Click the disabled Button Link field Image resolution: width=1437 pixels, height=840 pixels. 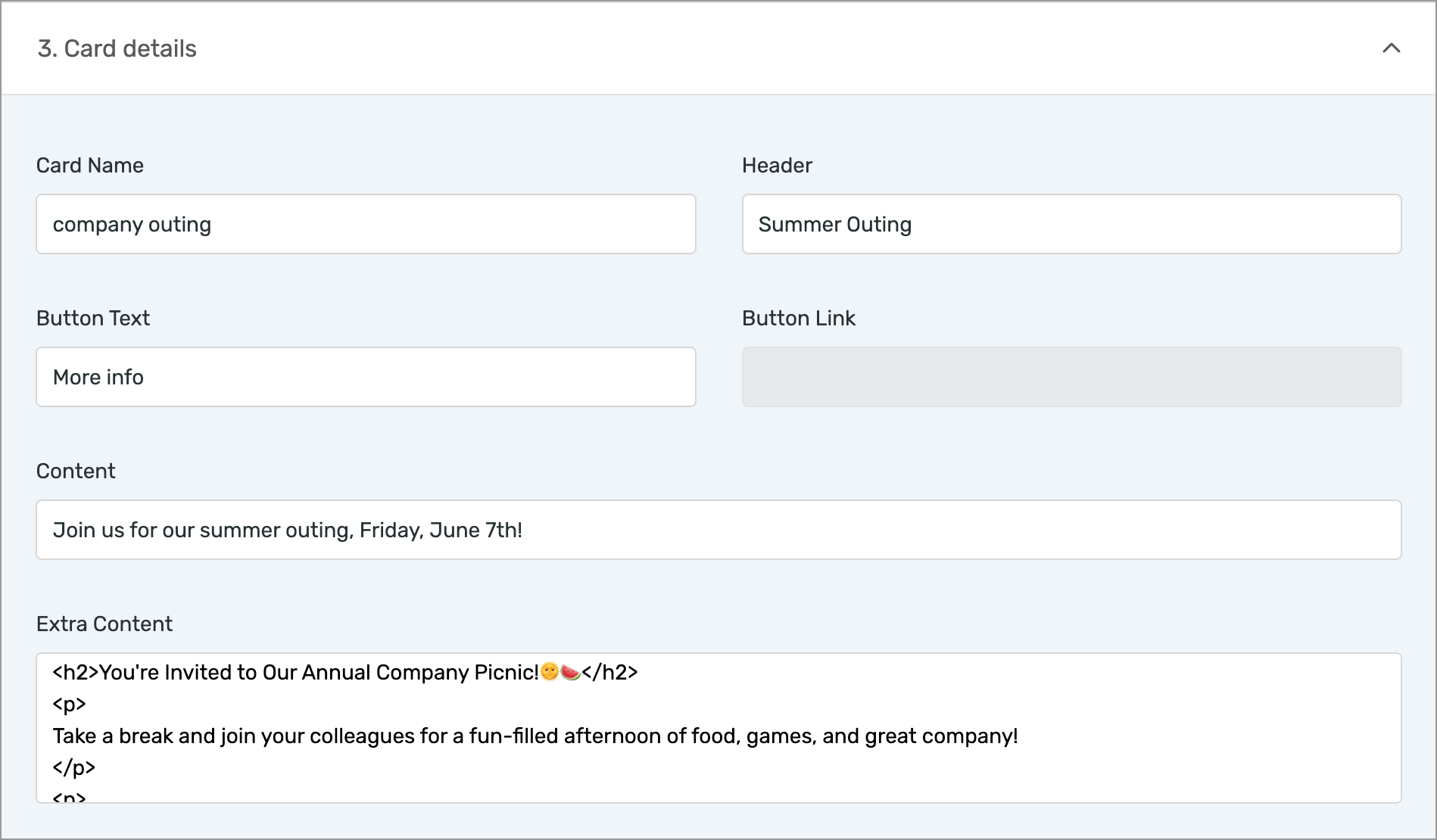(1071, 377)
